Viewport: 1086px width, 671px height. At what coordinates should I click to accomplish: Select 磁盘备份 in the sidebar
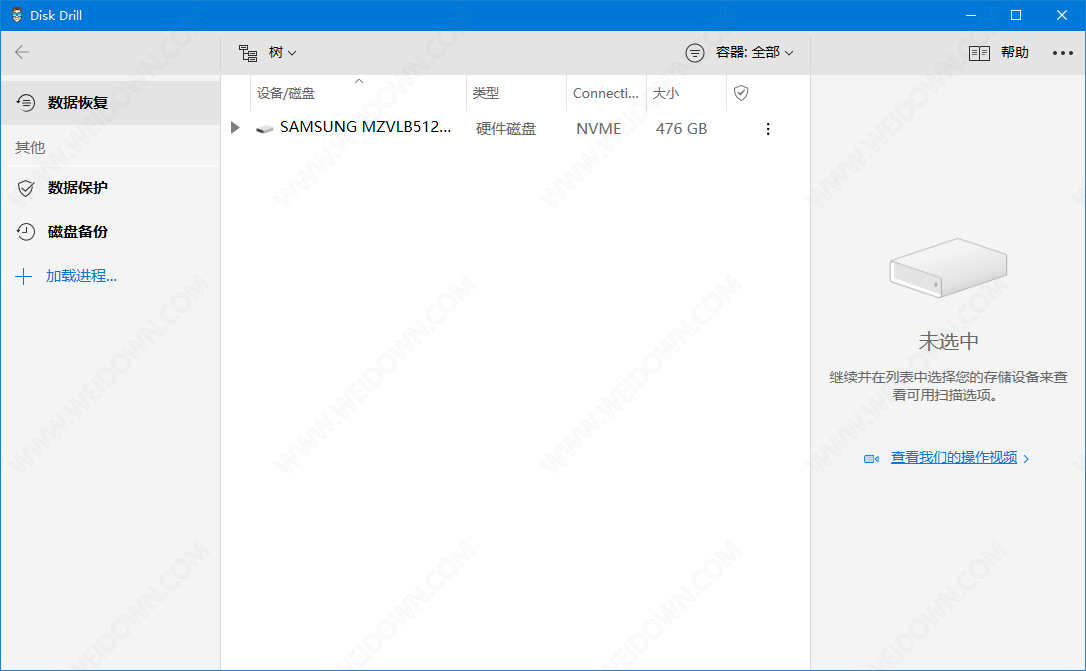coord(78,232)
